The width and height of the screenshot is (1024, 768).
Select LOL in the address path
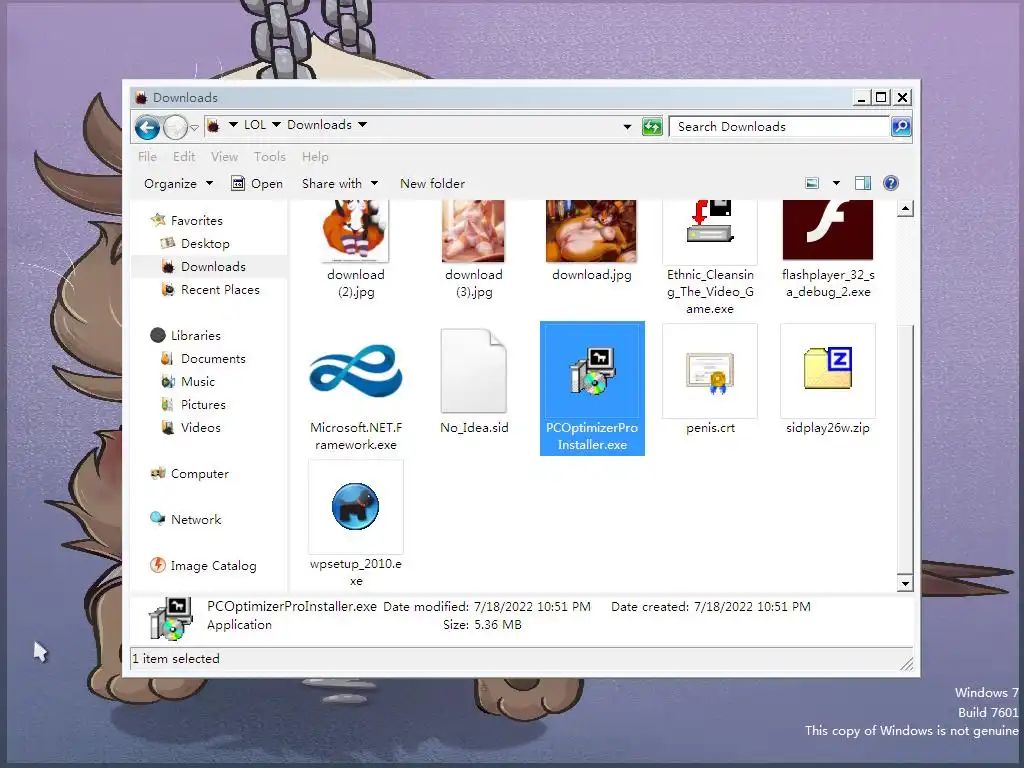255,125
